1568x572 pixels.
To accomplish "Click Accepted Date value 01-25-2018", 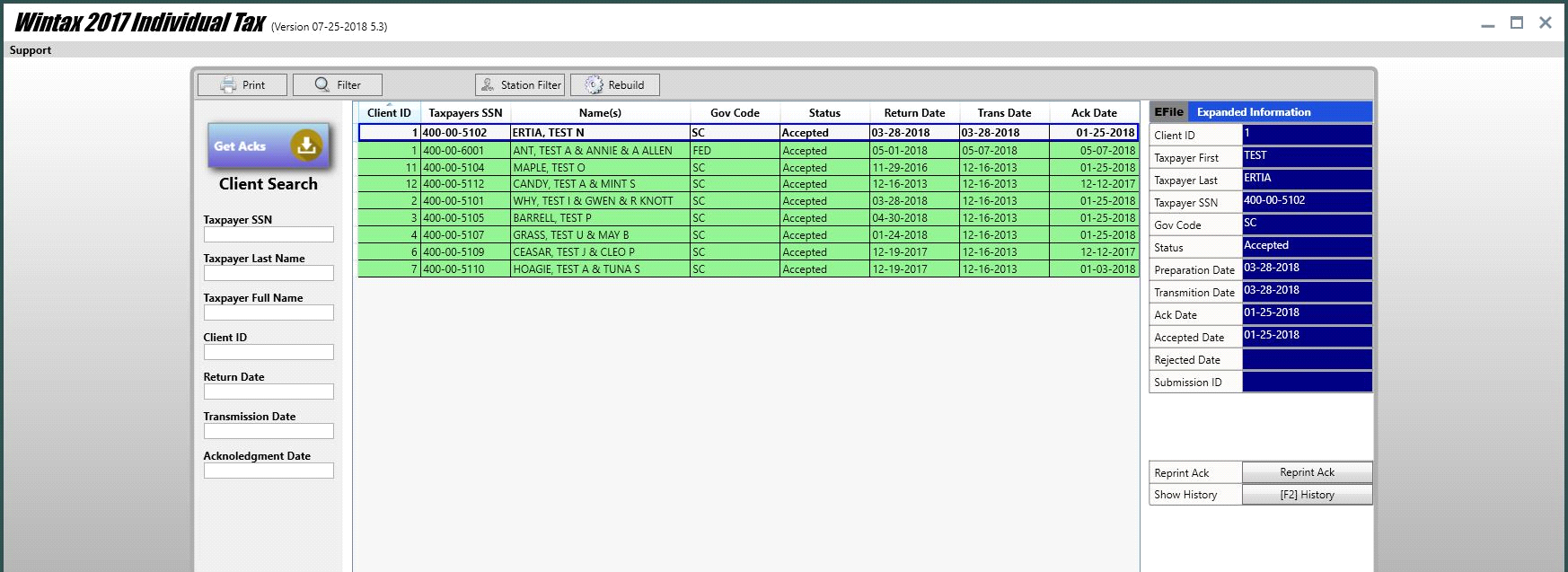I will [x=1307, y=337].
